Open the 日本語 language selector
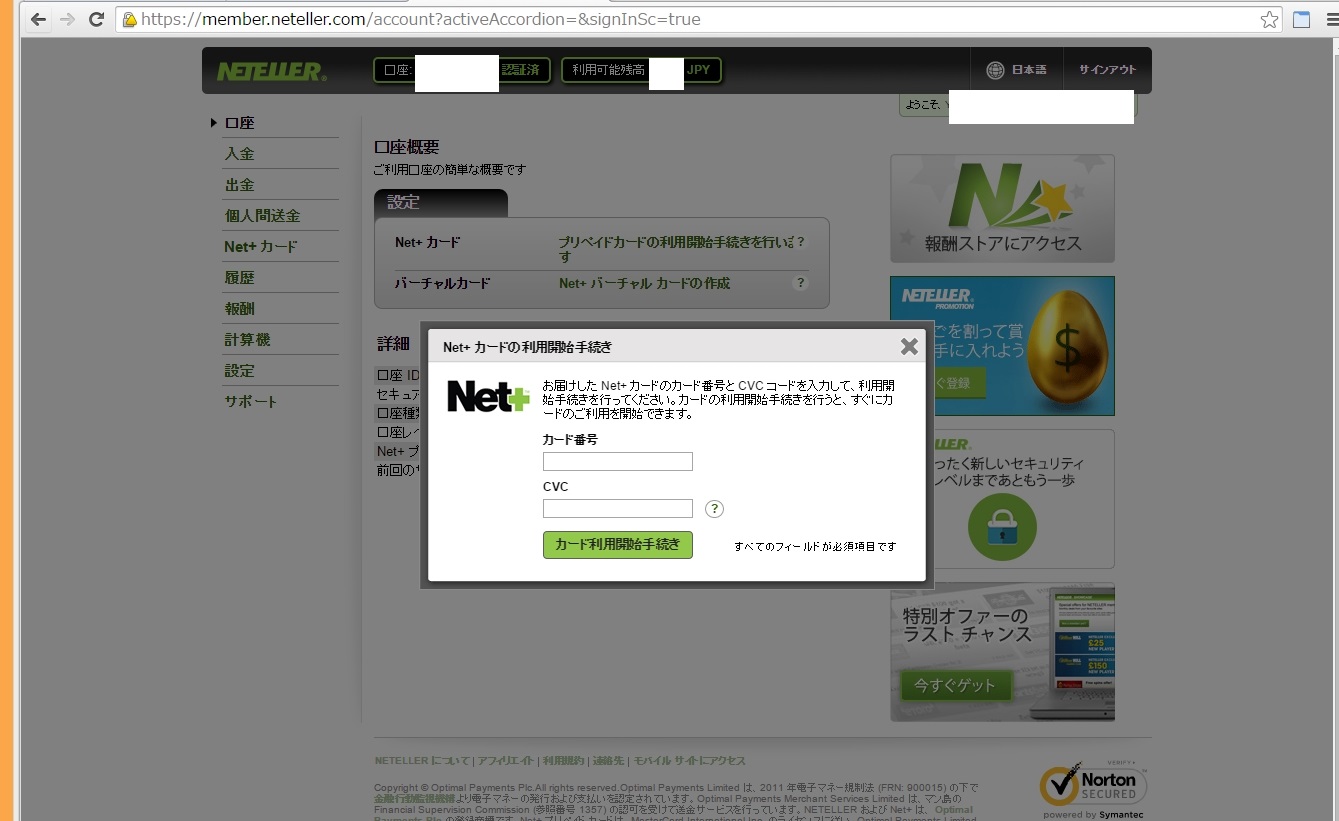Screen dimensions: 1339x821 click(1029, 70)
